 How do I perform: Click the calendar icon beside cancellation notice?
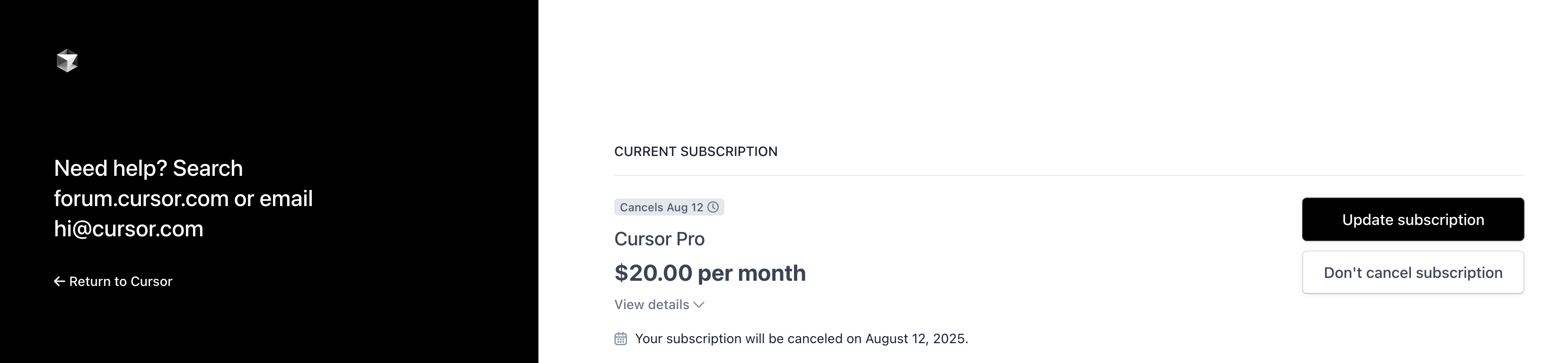point(620,339)
